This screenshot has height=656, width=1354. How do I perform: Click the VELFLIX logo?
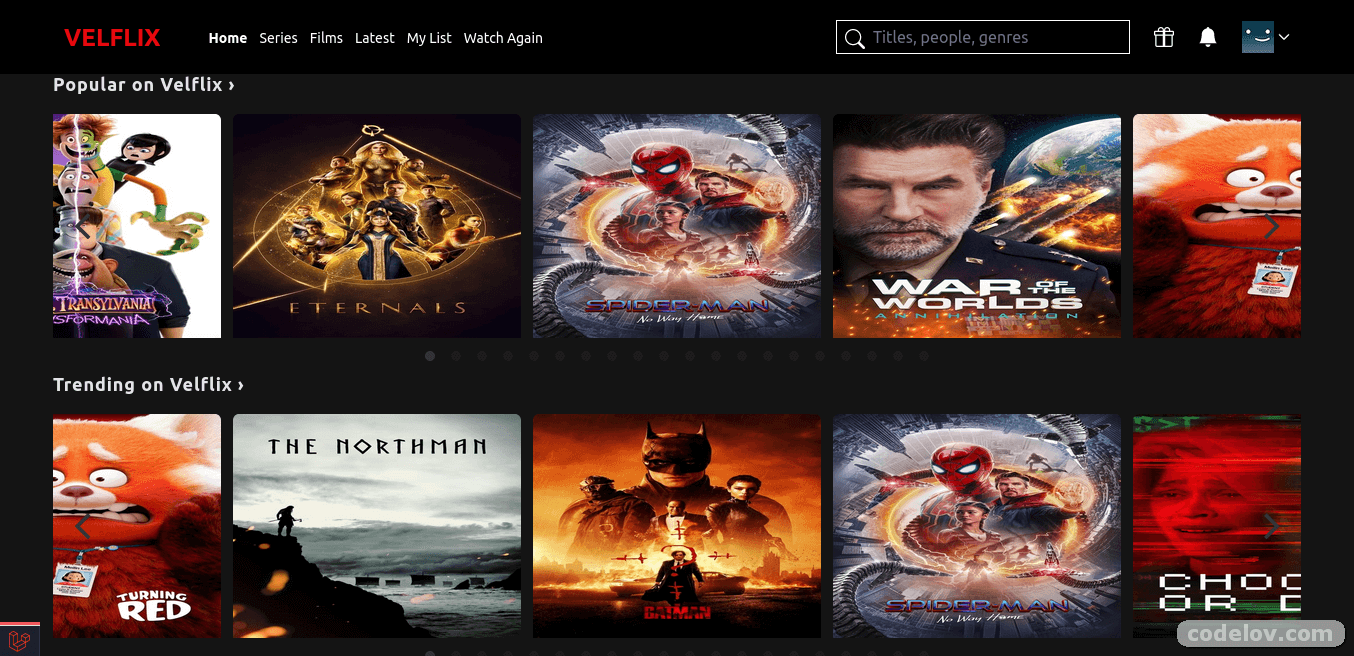(x=112, y=38)
